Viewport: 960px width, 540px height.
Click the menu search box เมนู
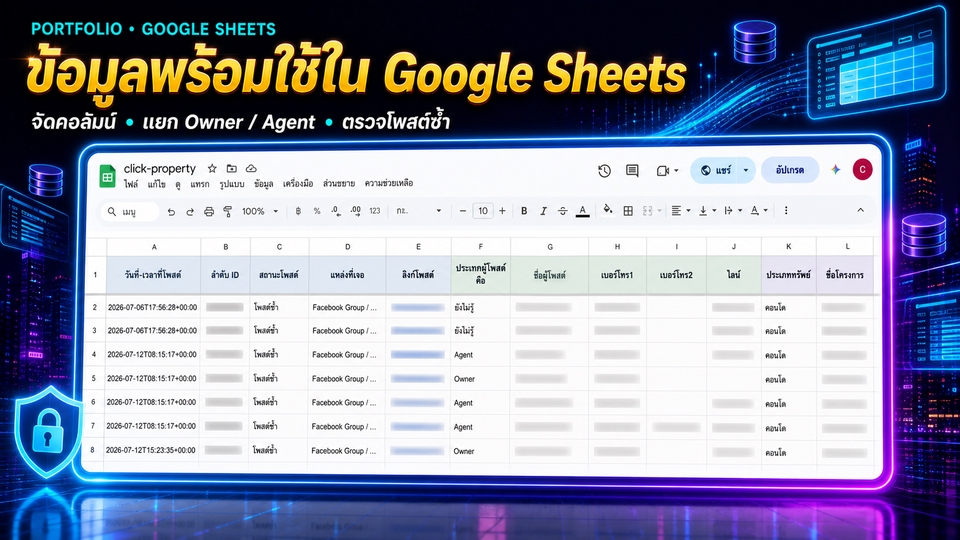(130, 211)
